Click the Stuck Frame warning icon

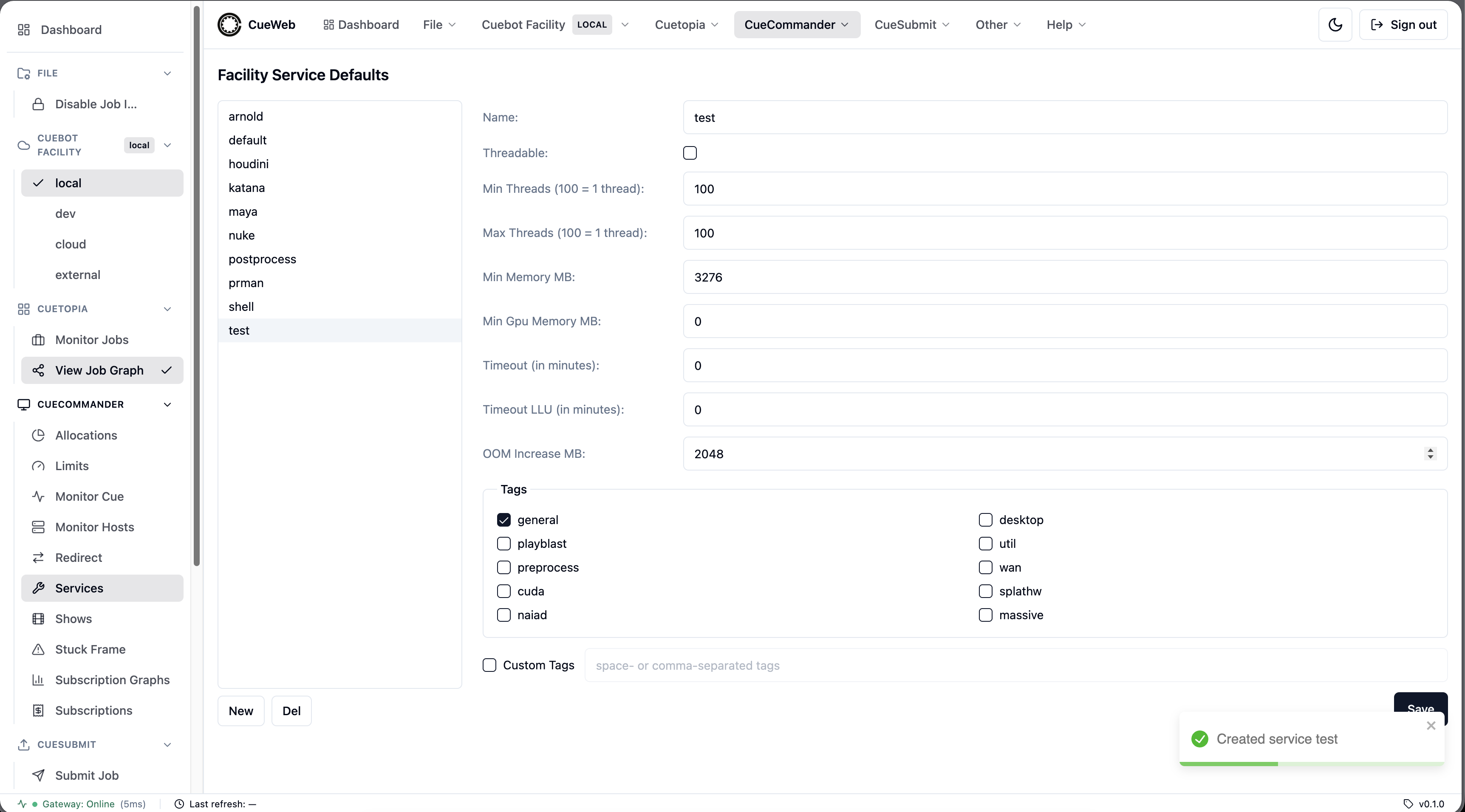(38, 649)
